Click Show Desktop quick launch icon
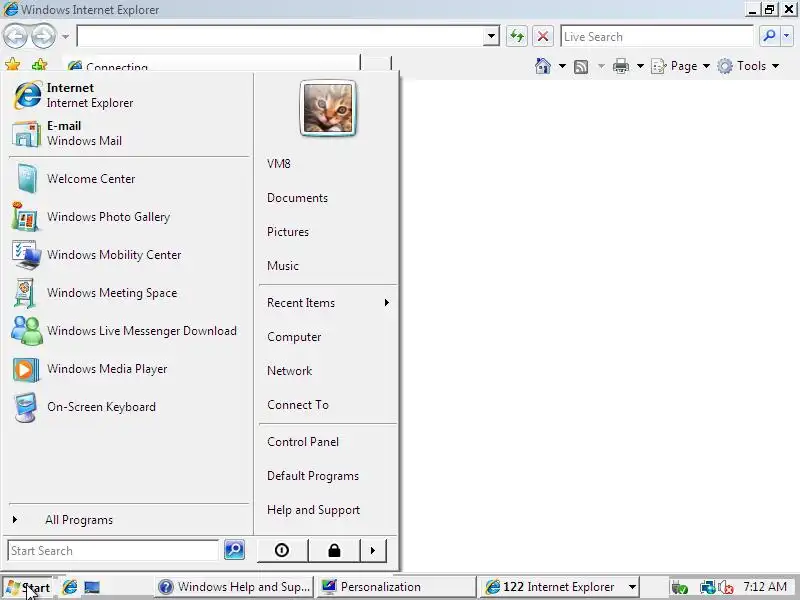Viewport: 800px width, 600px height. coord(92,587)
